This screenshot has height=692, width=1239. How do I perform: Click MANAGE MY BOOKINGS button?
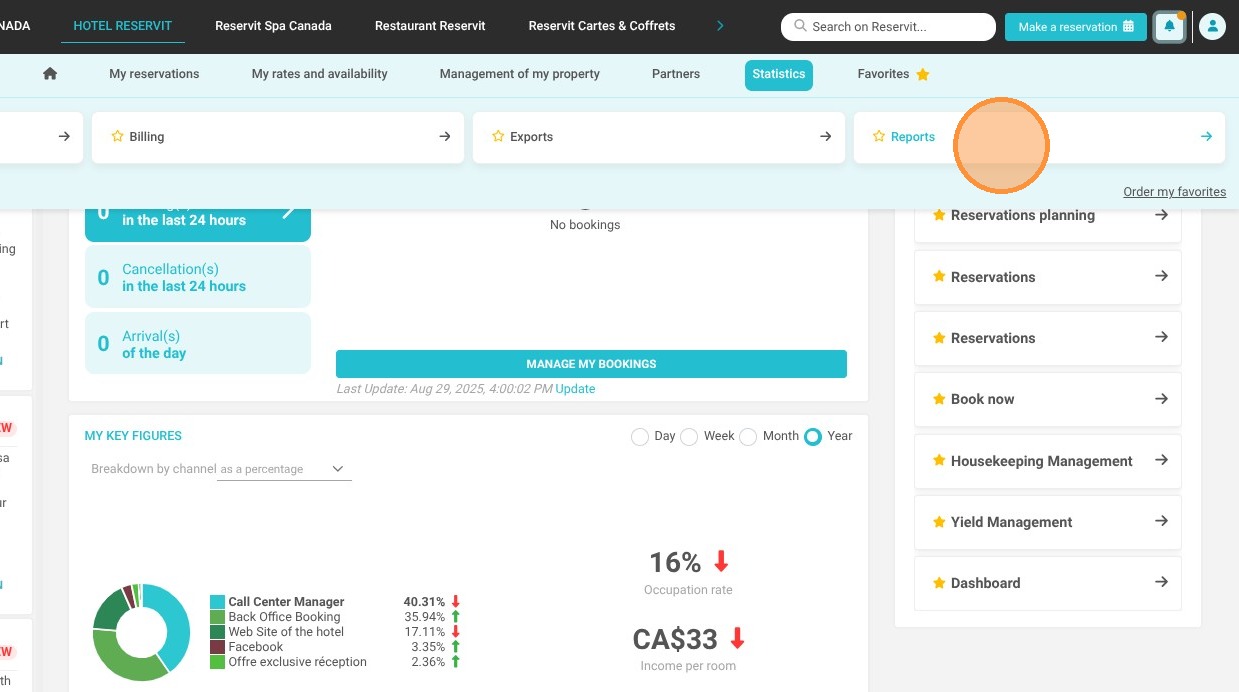tap(591, 364)
